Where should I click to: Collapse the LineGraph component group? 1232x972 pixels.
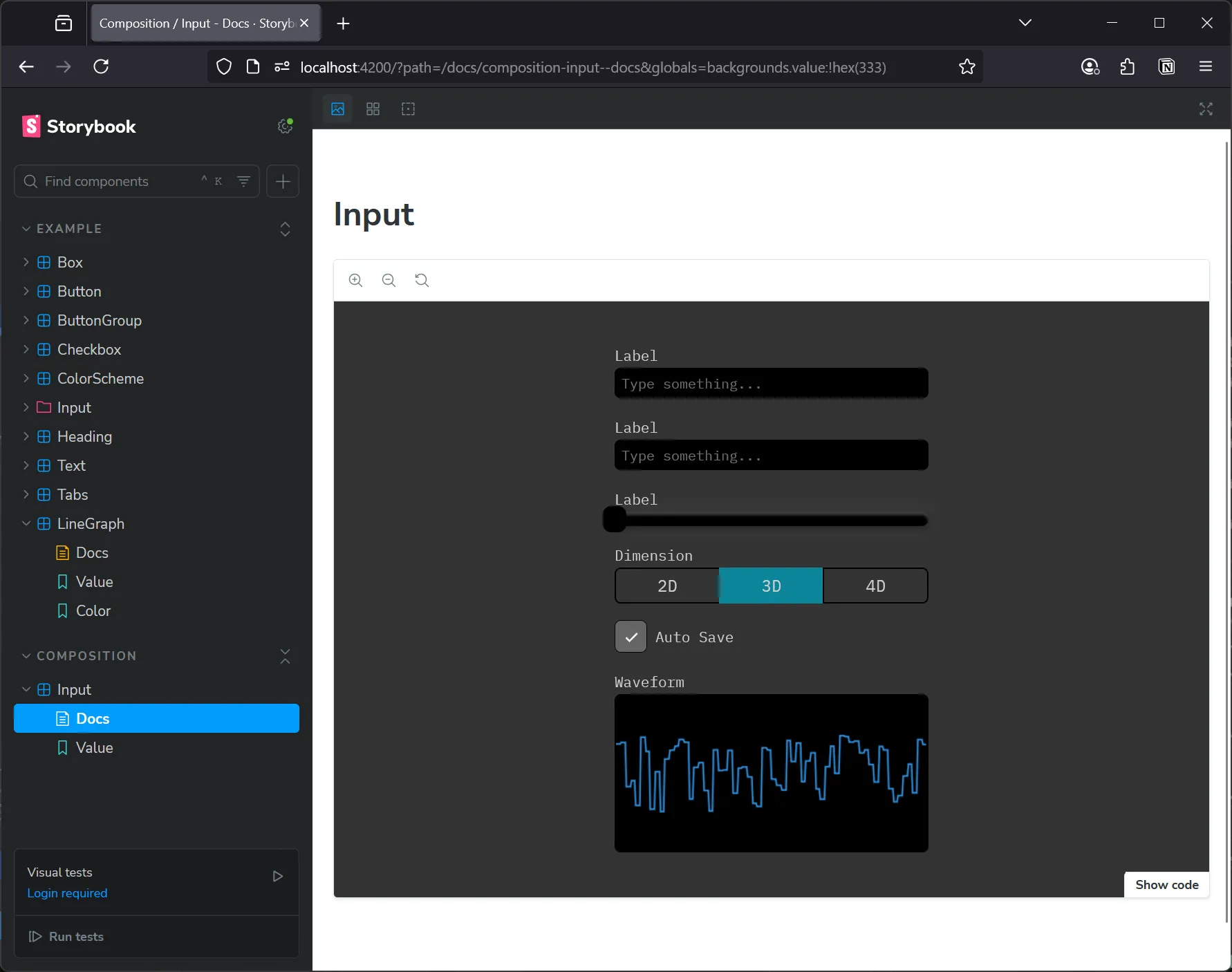click(x=26, y=523)
